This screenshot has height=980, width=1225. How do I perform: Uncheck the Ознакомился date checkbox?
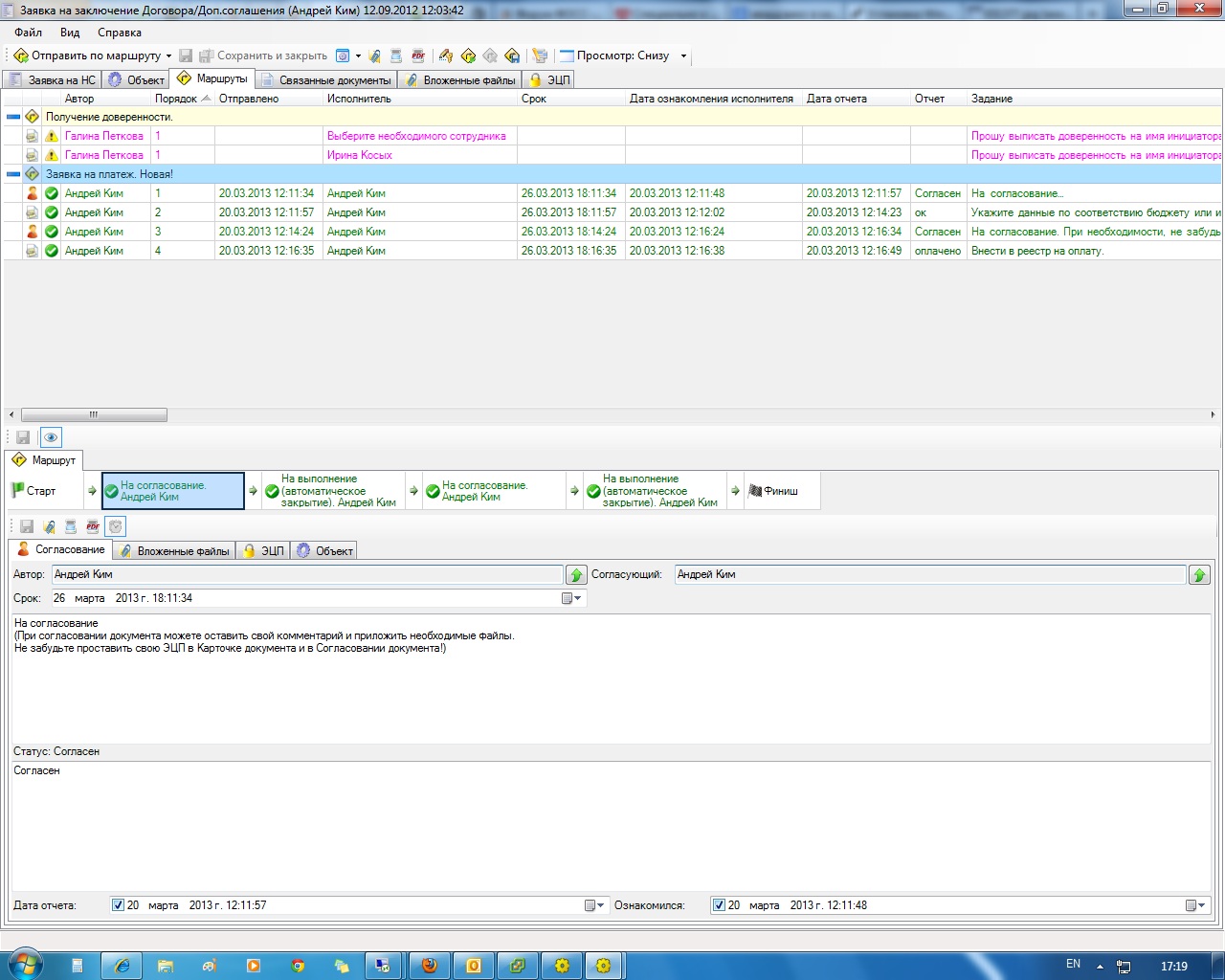point(719,905)
